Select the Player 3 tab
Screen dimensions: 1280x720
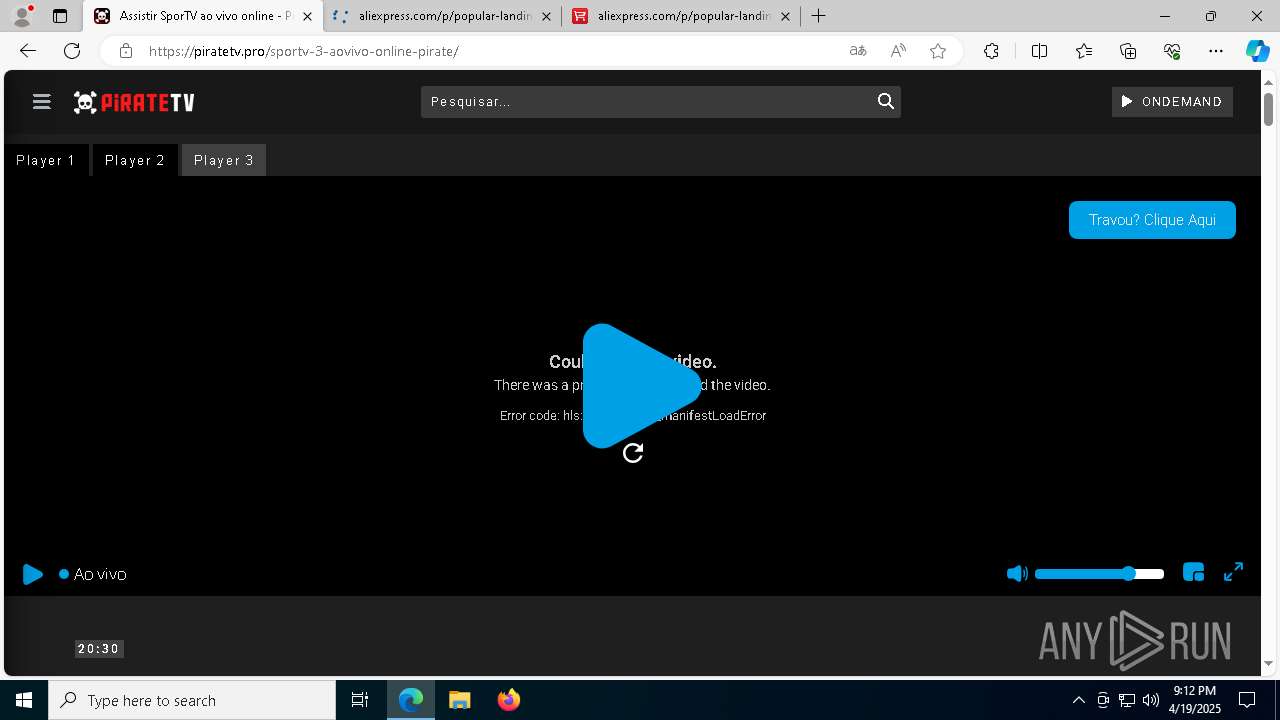[224, 160]
